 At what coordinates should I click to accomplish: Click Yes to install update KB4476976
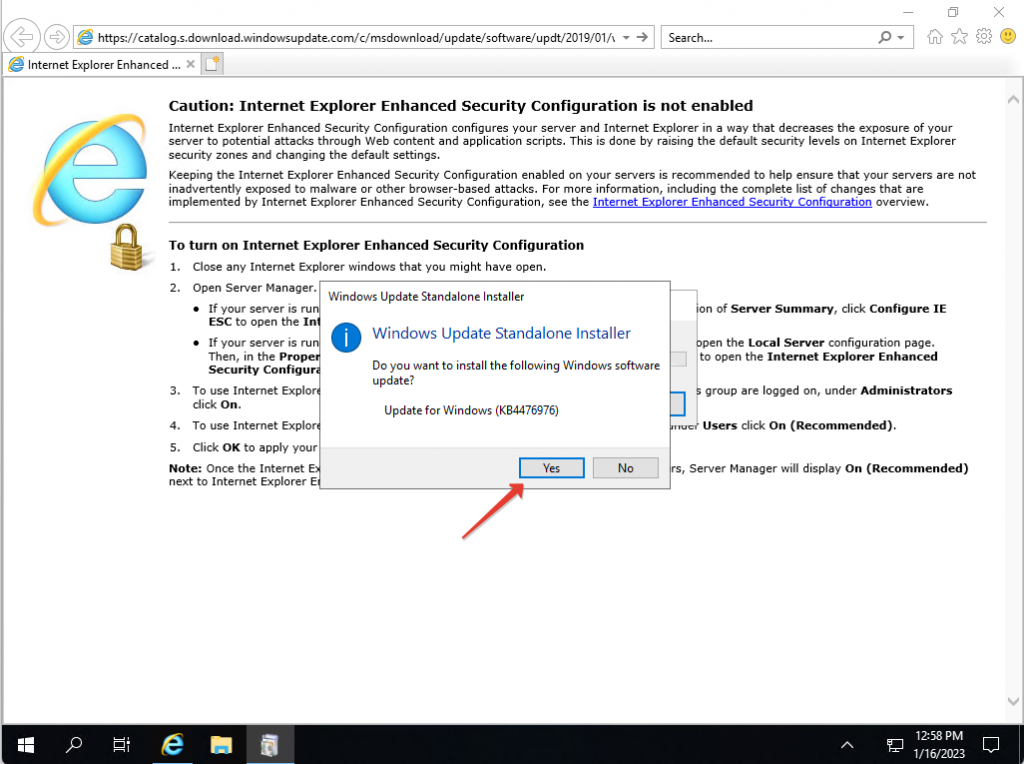[551, 467]
